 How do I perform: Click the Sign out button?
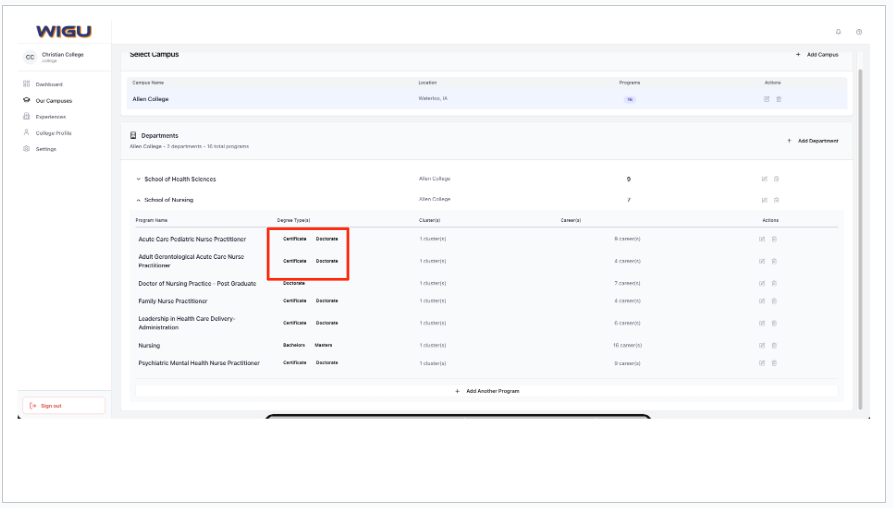coord(63,405)
